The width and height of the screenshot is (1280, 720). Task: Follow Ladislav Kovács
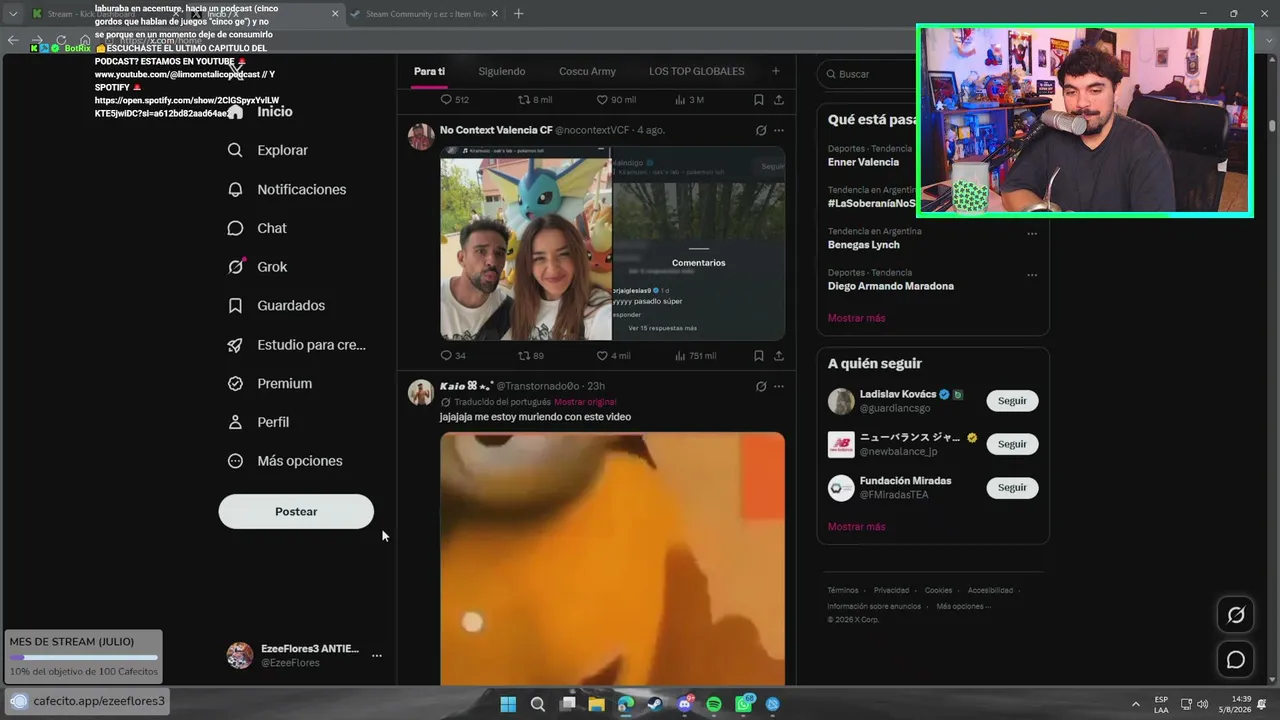1012,401
